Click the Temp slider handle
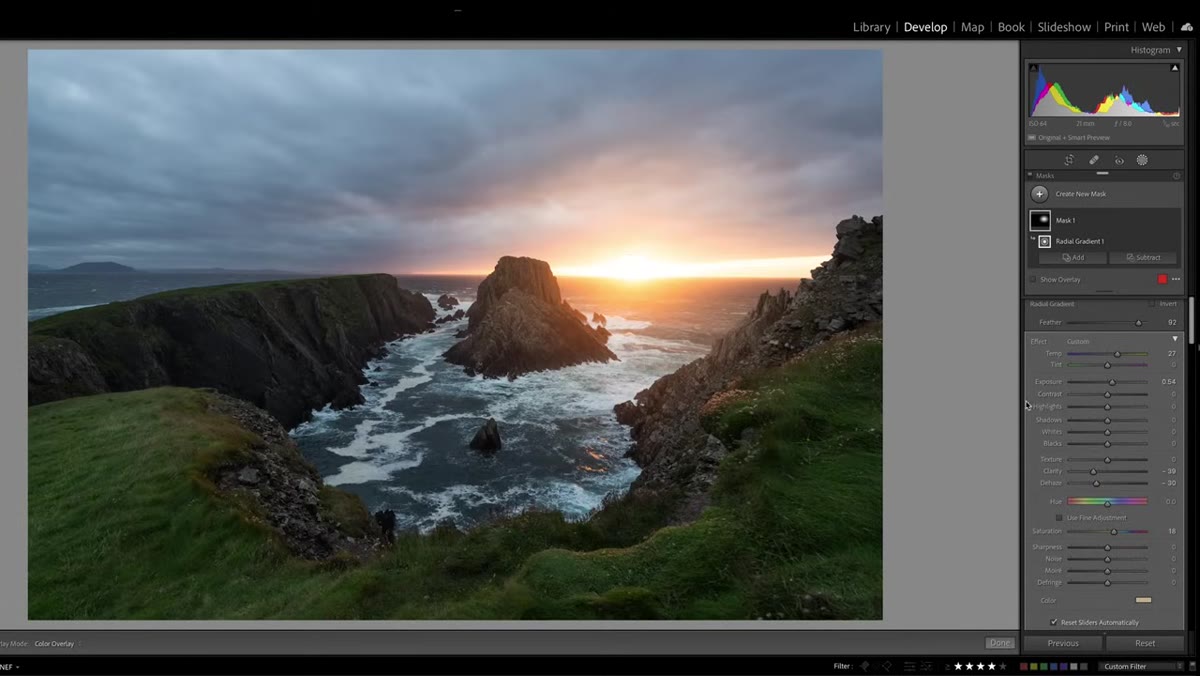The width and height of the screenshot is (1200, 676). [1117, 354]
